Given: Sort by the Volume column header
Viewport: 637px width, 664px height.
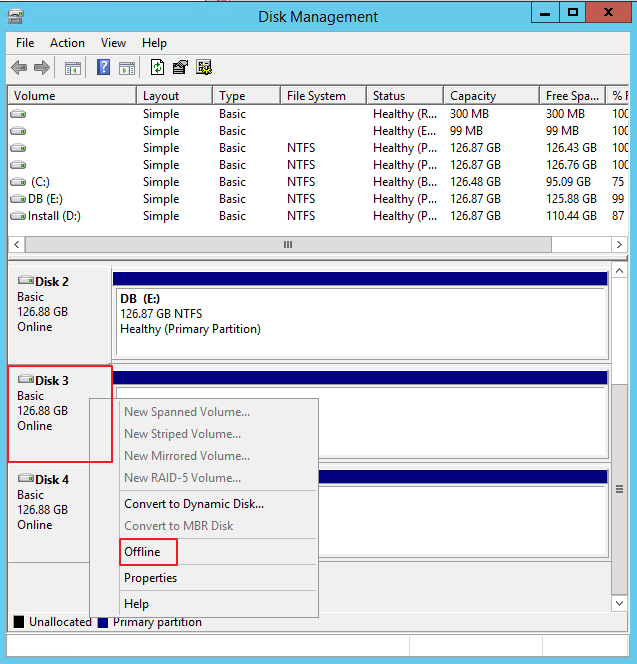Looking at the screenshot, I should (x=72, y=96).
